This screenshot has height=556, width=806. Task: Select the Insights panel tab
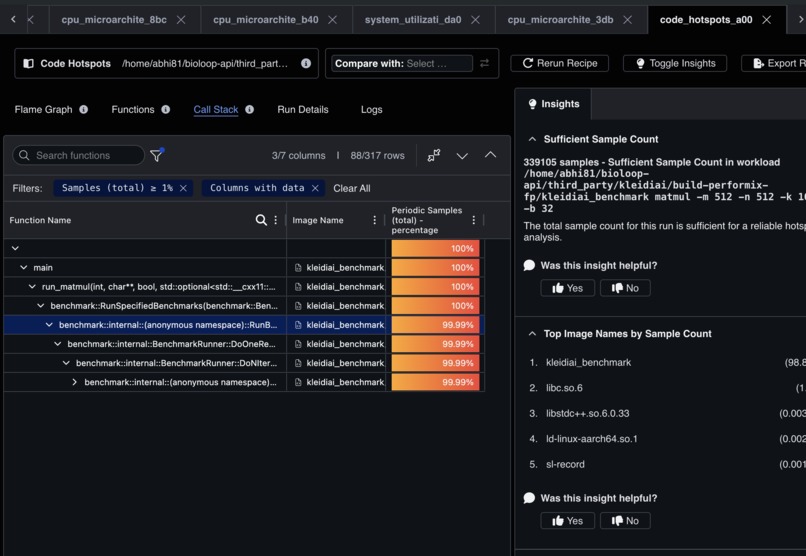click(x=554, y=104)
